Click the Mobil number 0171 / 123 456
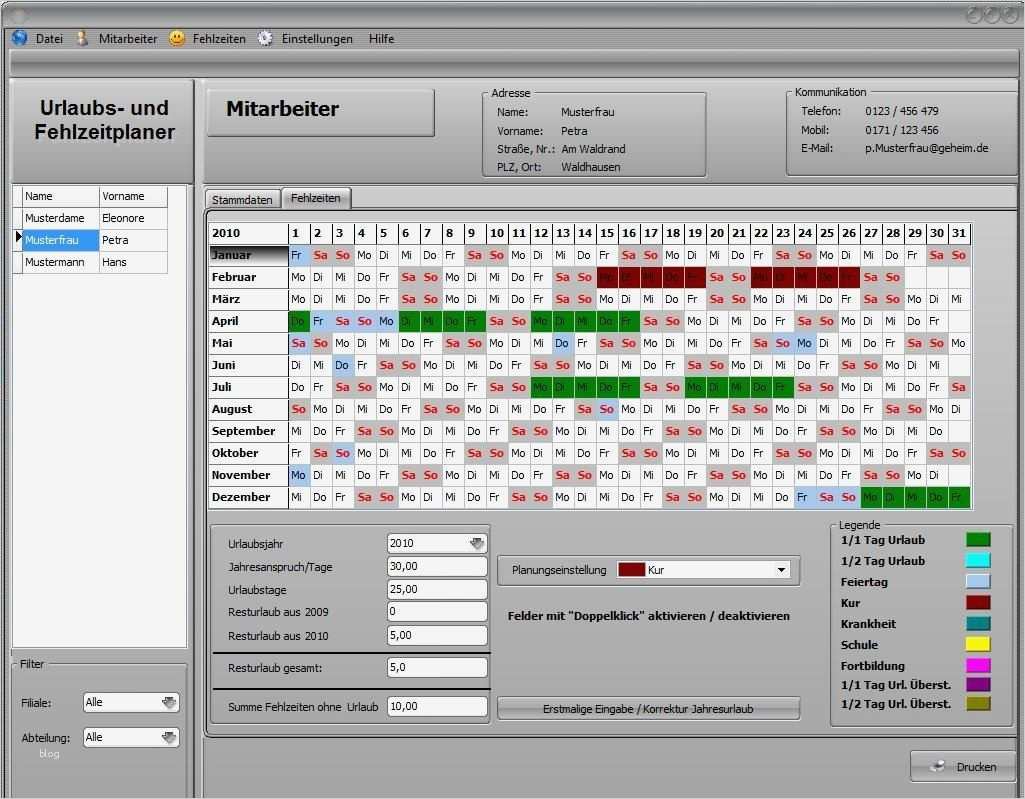 (x=901, y=130)
